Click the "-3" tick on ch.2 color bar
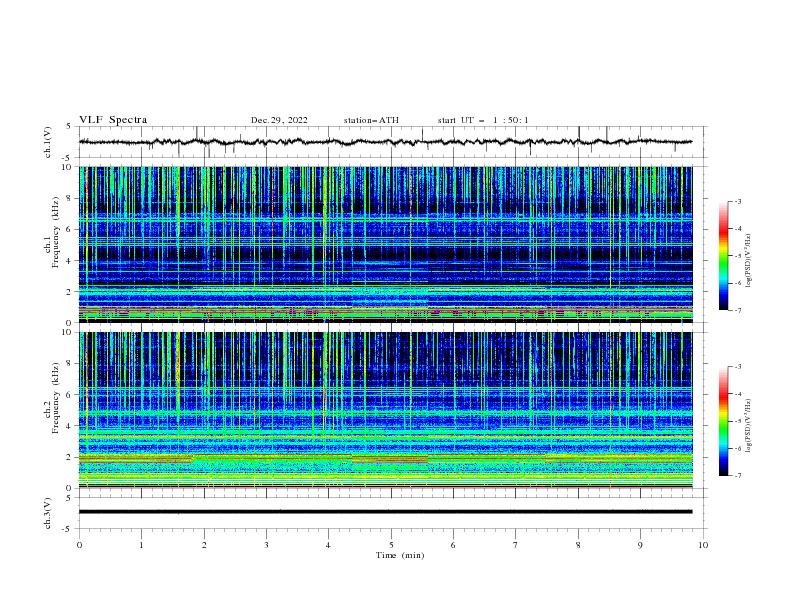The height and width of the screenshot is (612, 792). tap(737, 367)
